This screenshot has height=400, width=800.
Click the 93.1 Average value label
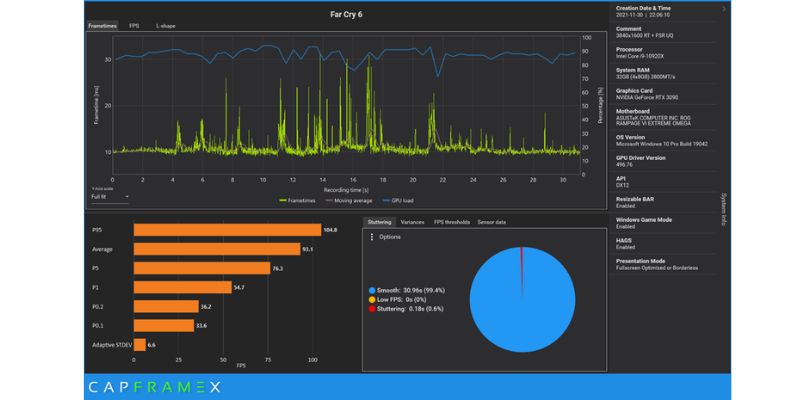click(308, 249)
